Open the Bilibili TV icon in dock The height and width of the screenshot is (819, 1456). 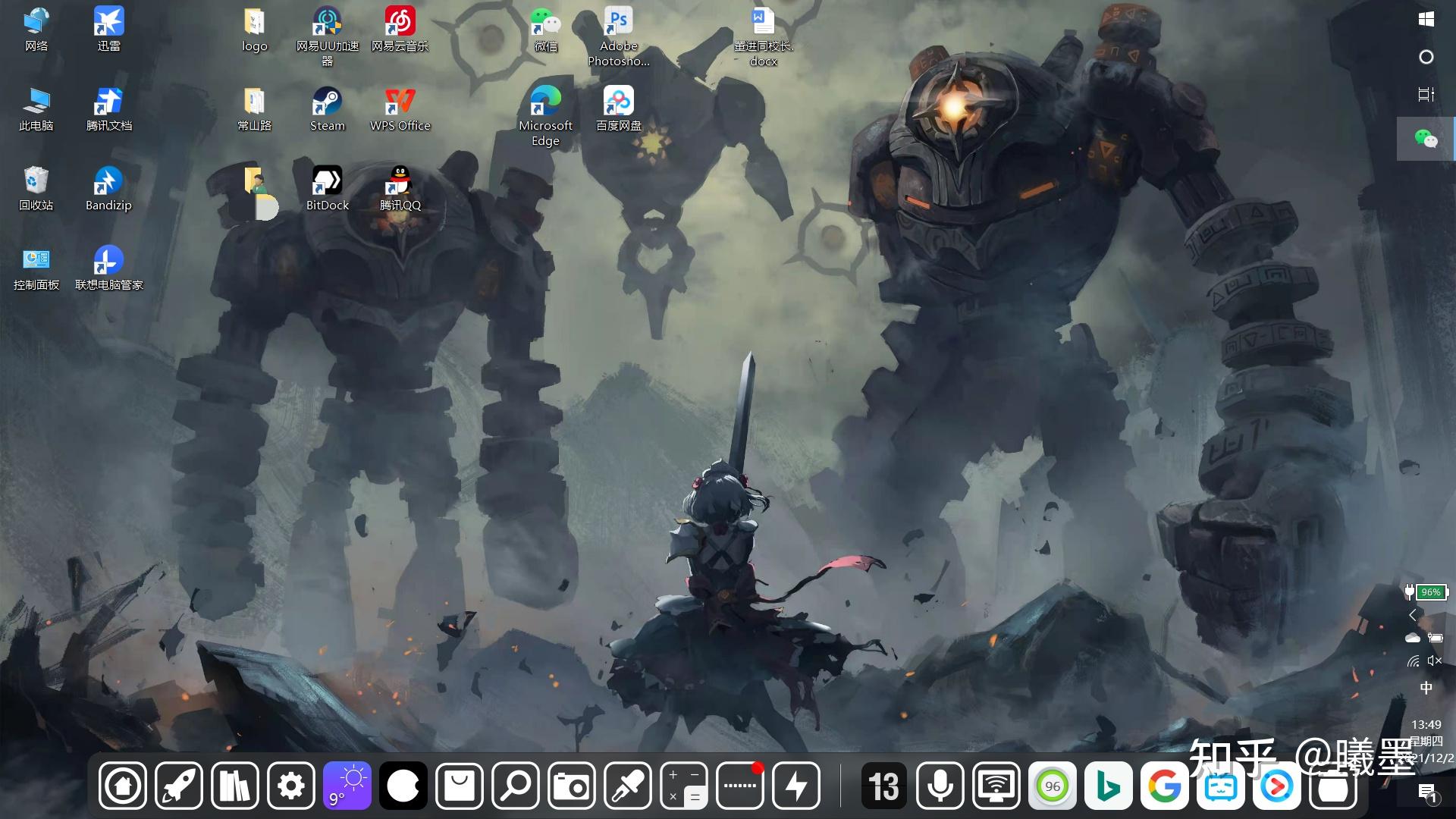[x=1221, y=786]
